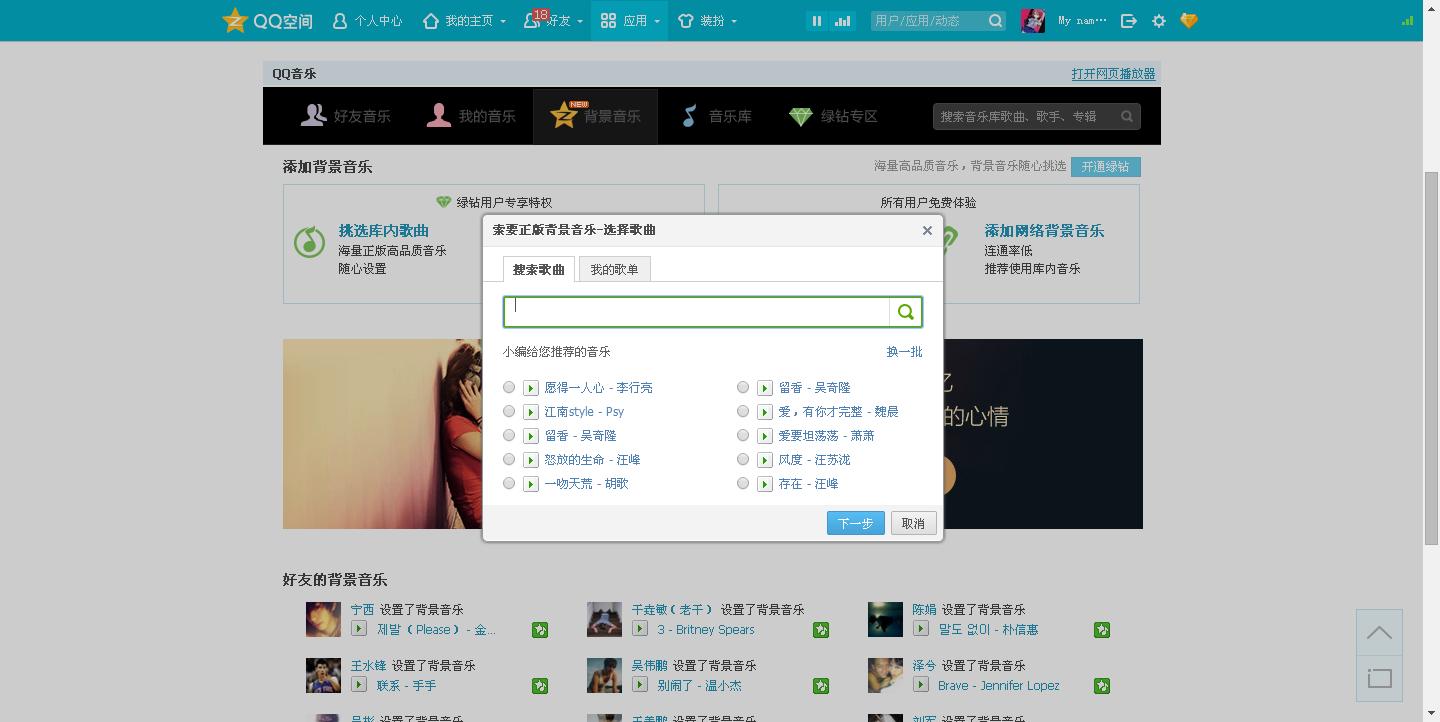Screen dimensions: 1440x722
Task: Click the back-to-top arrow button
Action: click(1379, 633)
